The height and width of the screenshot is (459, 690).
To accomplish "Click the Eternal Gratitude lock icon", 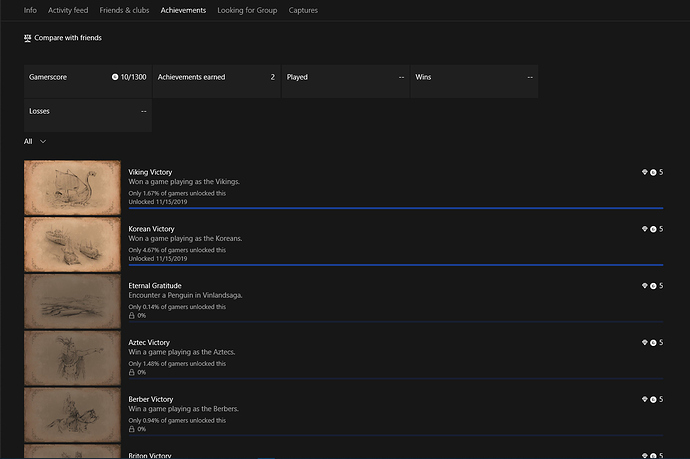I will [132, 316].
